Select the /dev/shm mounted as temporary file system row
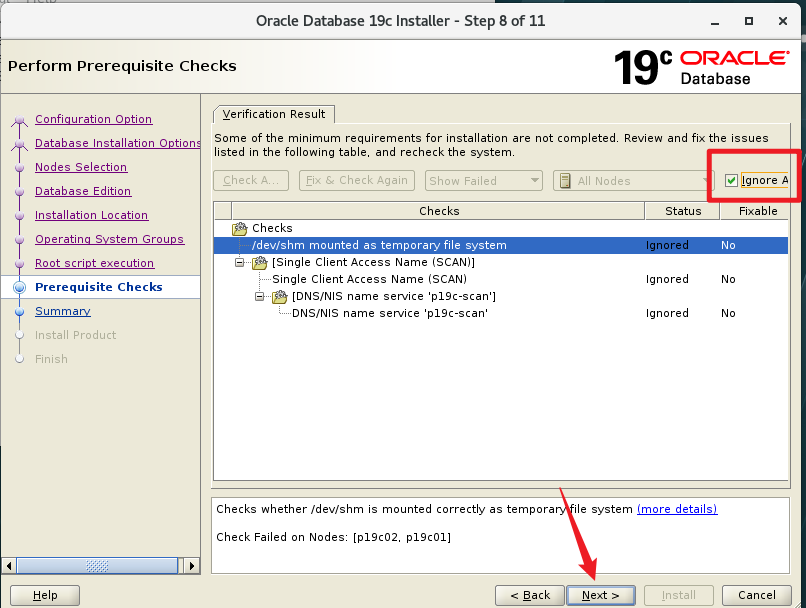This screenshot has height=608, width=806. 501,246
